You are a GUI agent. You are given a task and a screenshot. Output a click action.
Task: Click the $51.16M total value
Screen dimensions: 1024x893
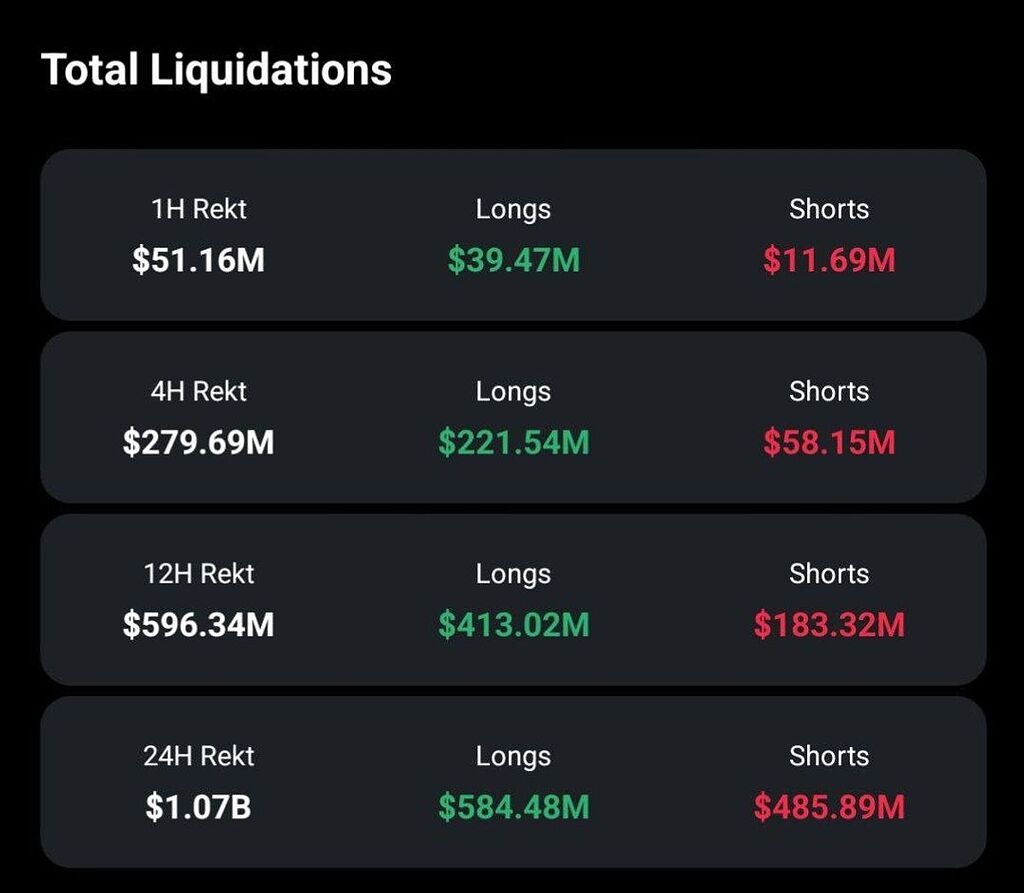click(x=200, y=259)
